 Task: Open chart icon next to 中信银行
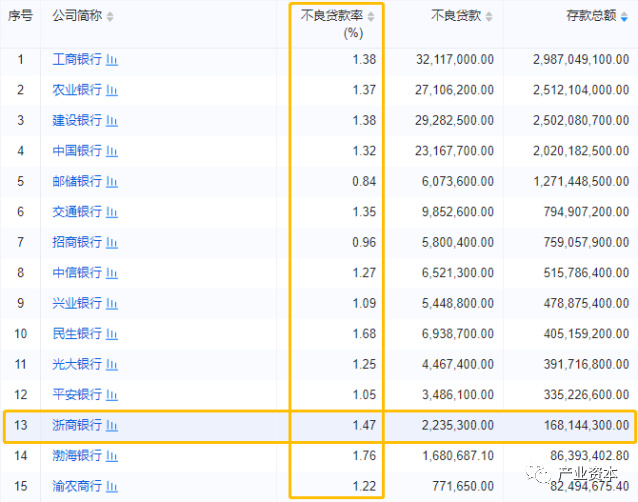(x=112, y=273)
